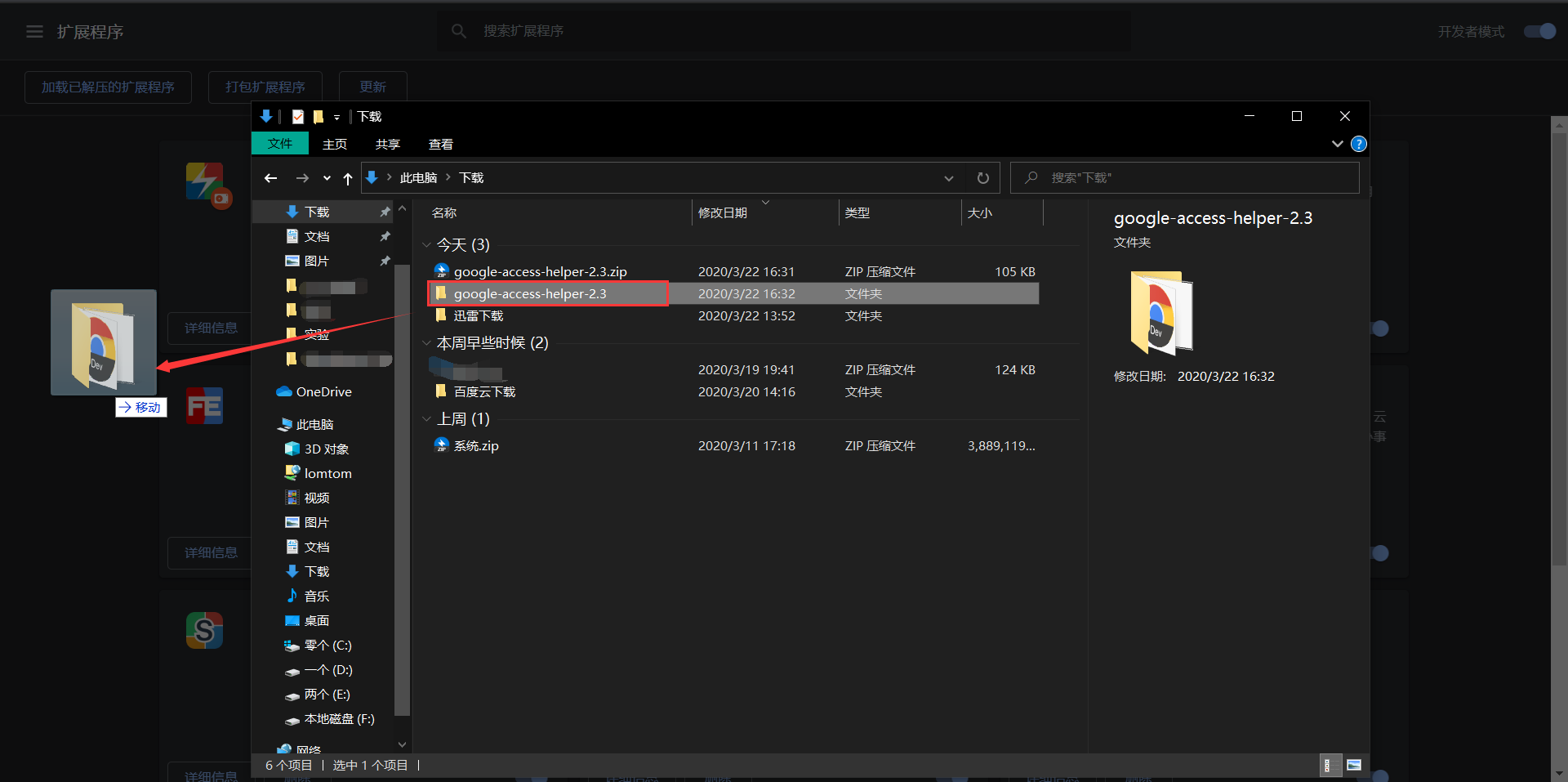This screenshot has height=782, width=1568.
Task: Open 图片 under 此电脑
Action: (317, 522)
